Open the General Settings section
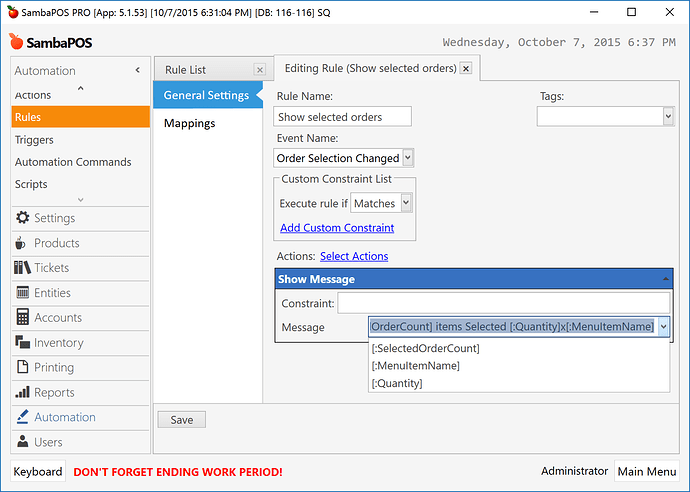Viewport: 690px width, 492px height. point(207,95)
